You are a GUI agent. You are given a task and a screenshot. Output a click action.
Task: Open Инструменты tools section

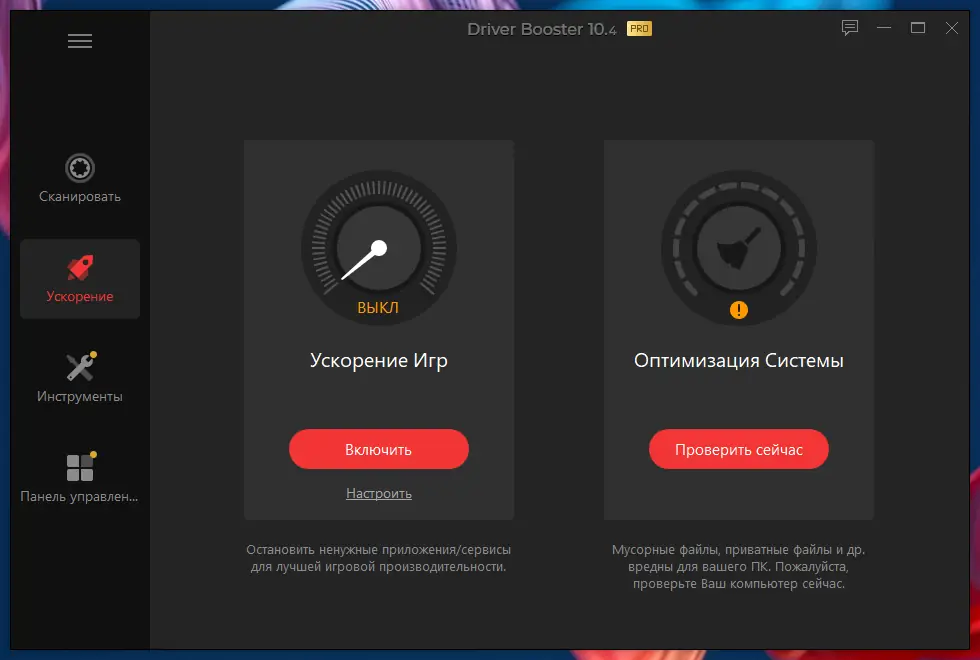tap(80, 378)
